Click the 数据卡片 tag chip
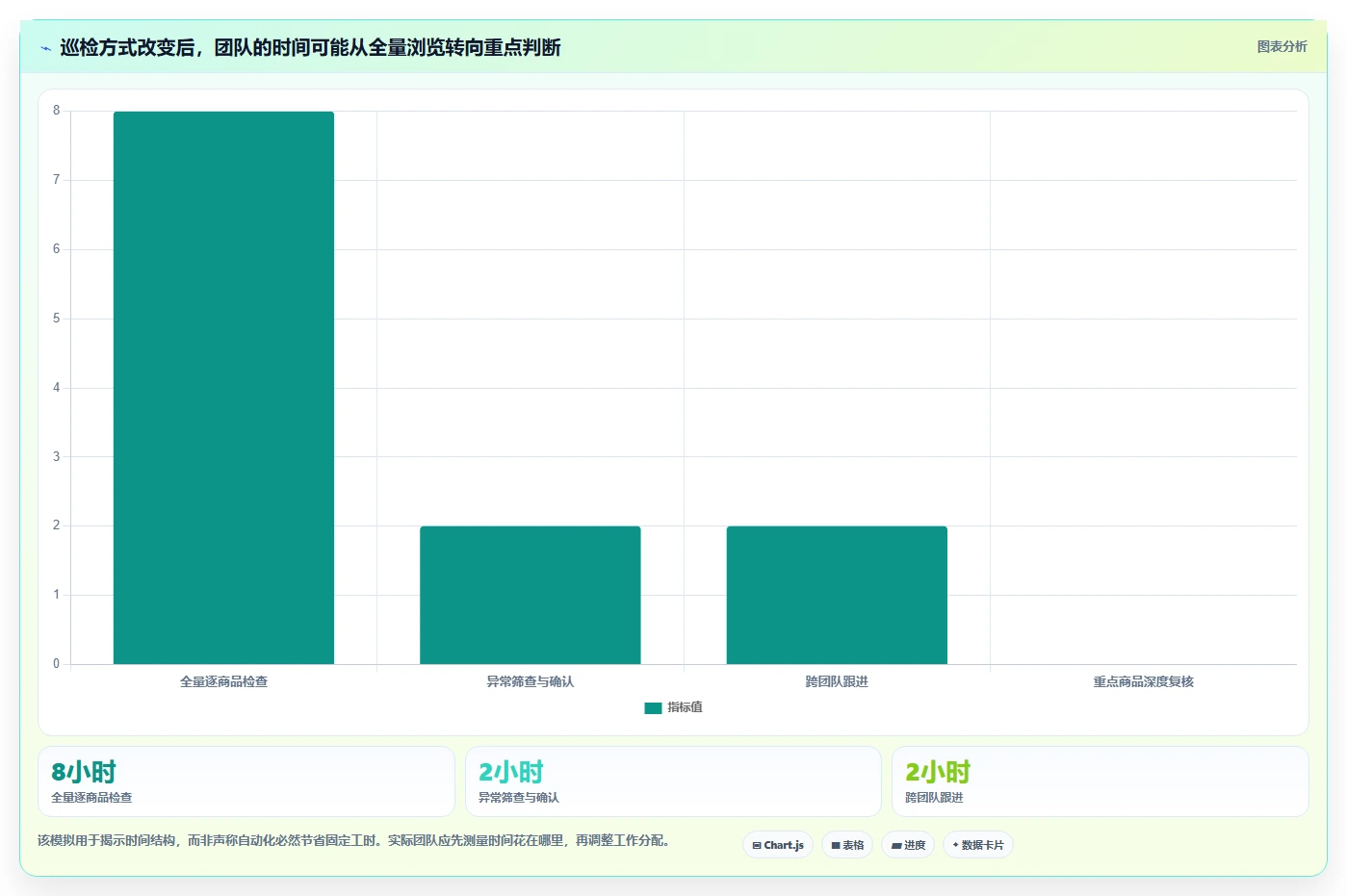The image size is (1347, 896). [978, 845]
